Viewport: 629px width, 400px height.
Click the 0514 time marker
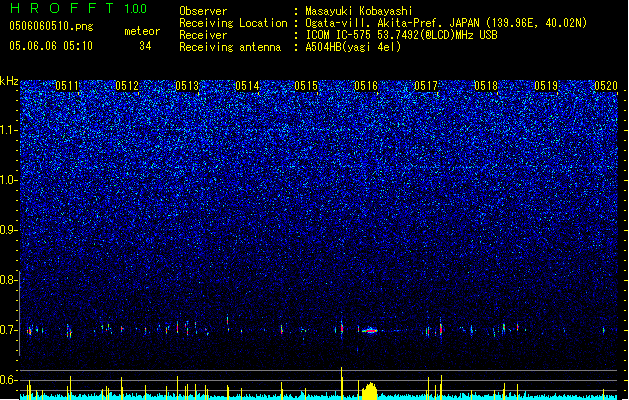pos(247,86)
